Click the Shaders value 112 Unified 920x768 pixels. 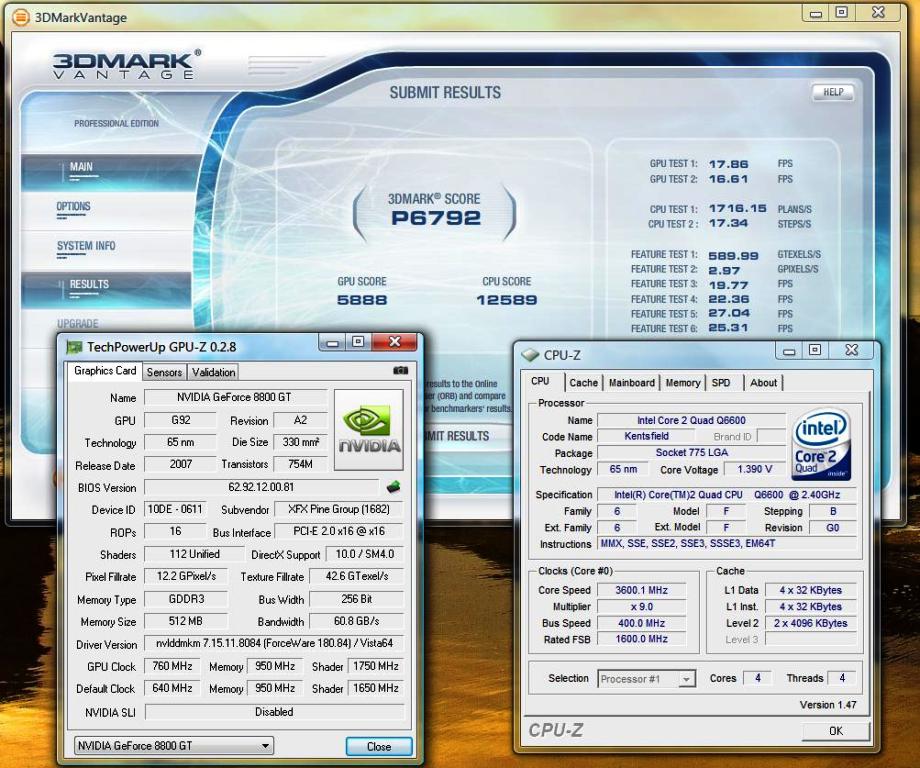(x=194, y=554)
